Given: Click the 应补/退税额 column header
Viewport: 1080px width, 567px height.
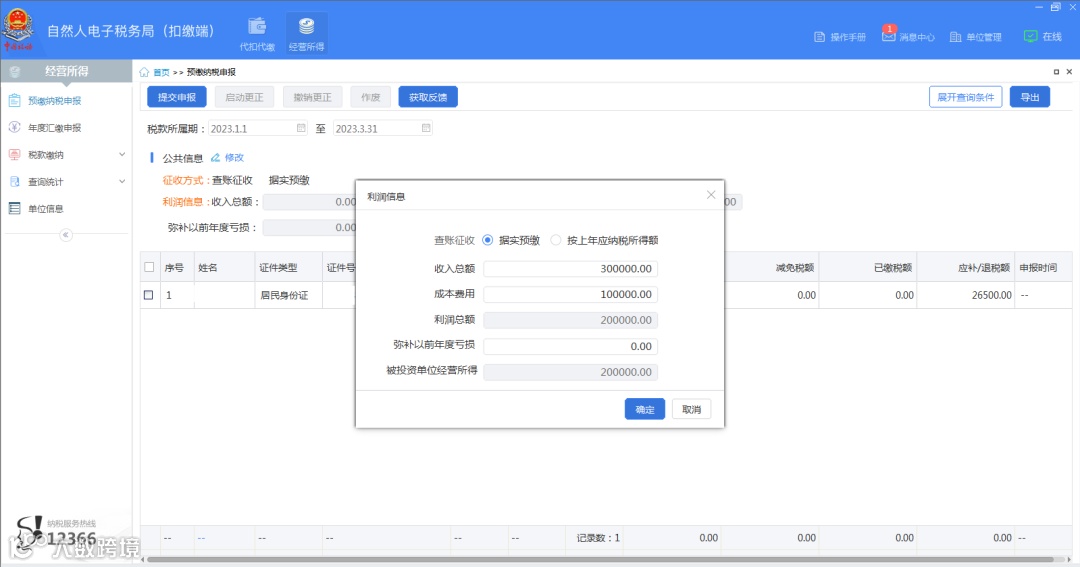Looking at the screenshot, I should tap(966, 267).
